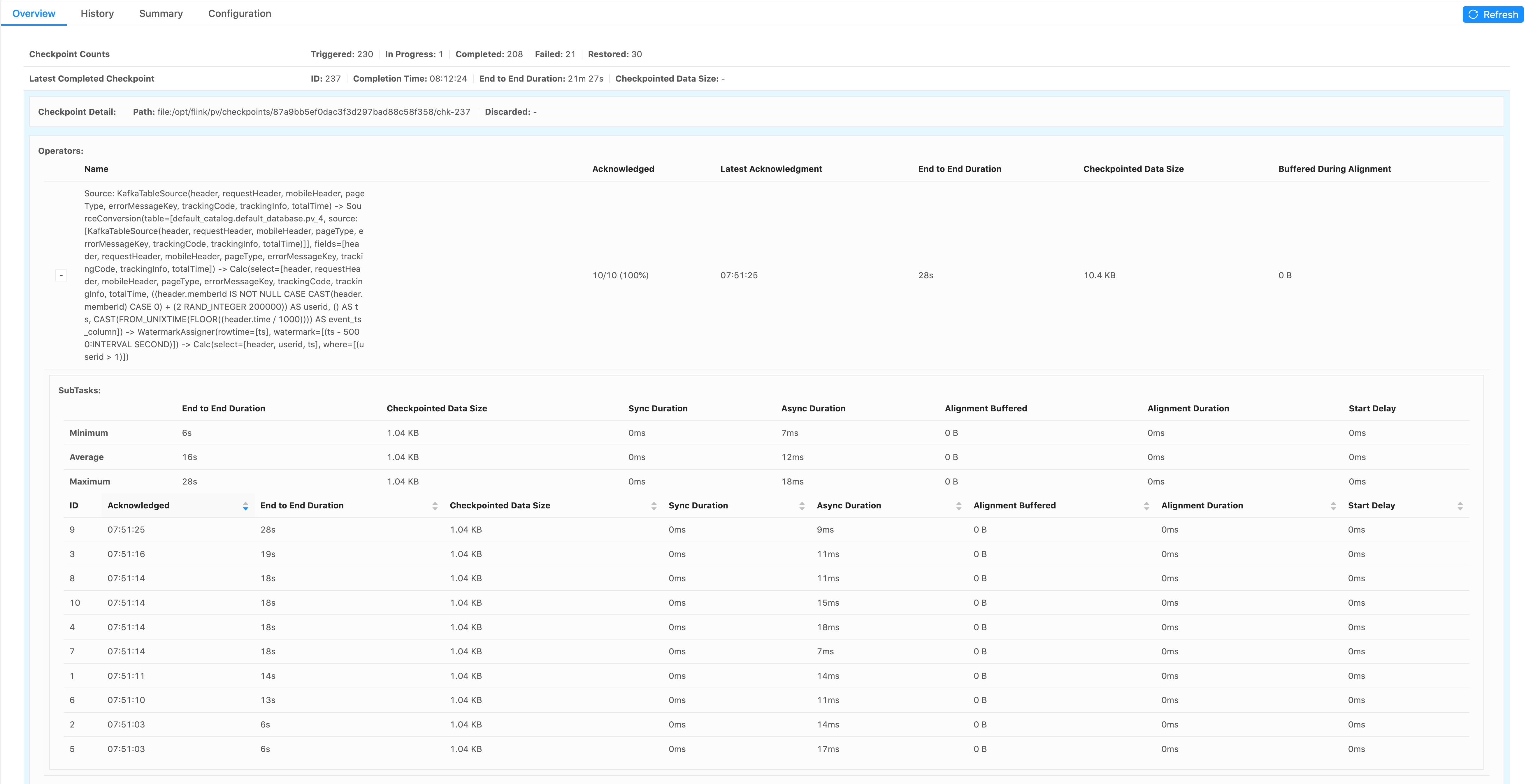Select subtask row with ID 9
This screenshot has width=1526, height=784.
tap(72, 529)
